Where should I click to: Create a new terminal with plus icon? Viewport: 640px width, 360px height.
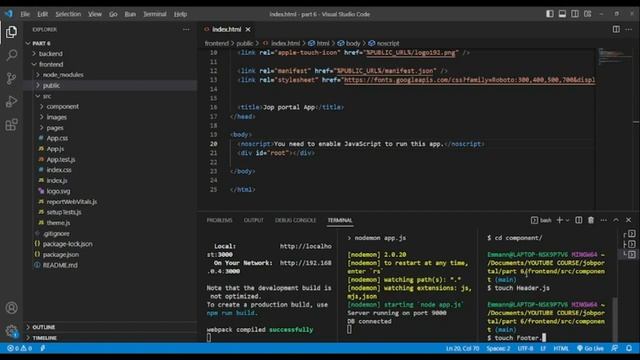[x=560, y=220]
